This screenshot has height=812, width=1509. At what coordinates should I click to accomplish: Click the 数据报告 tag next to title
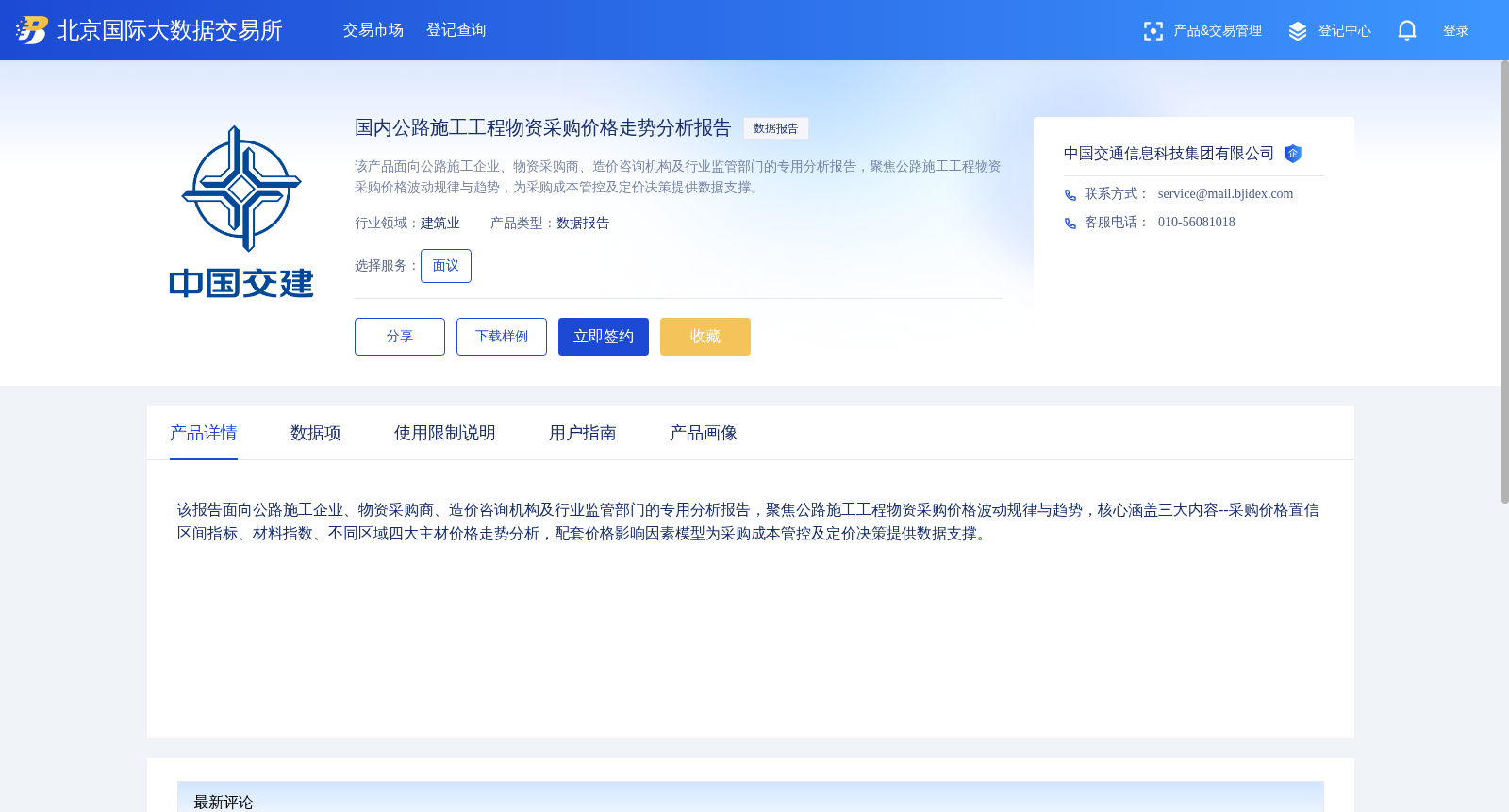tap(776, 128)
